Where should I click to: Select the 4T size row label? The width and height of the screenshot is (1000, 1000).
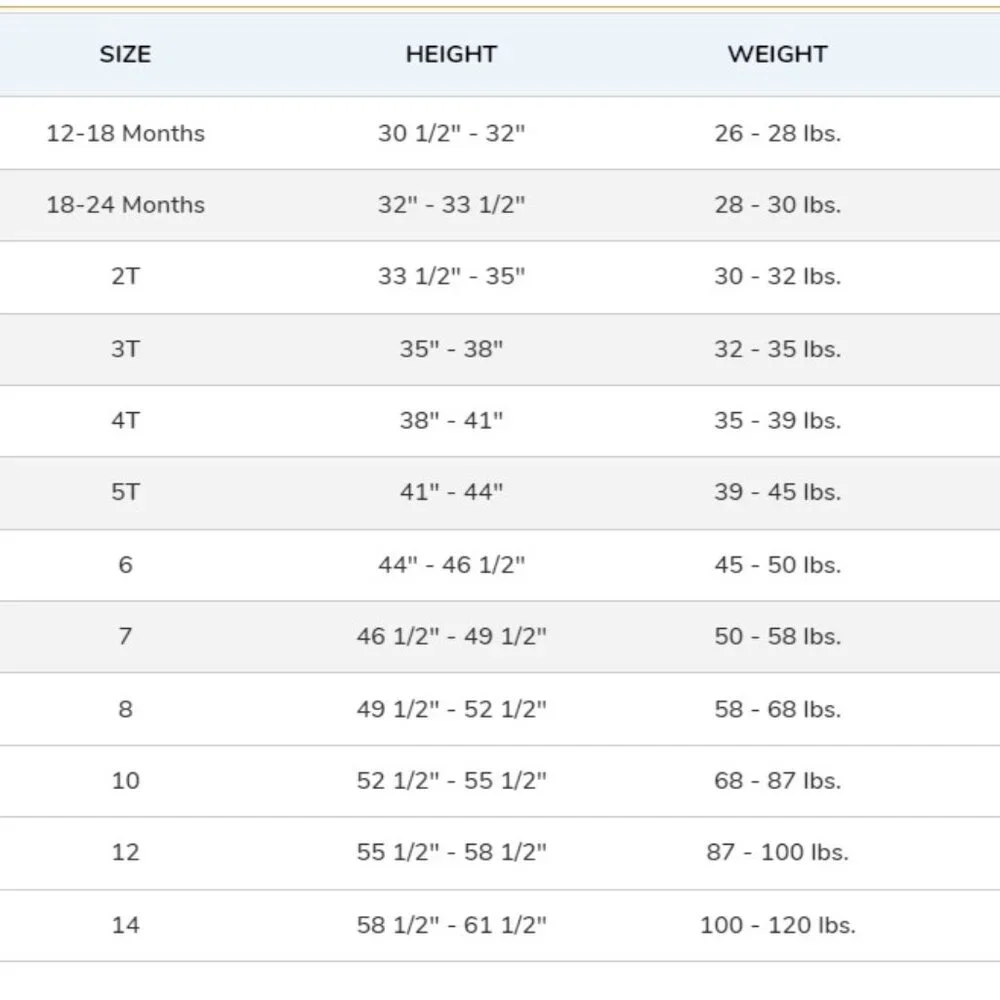tap(125, 420)
